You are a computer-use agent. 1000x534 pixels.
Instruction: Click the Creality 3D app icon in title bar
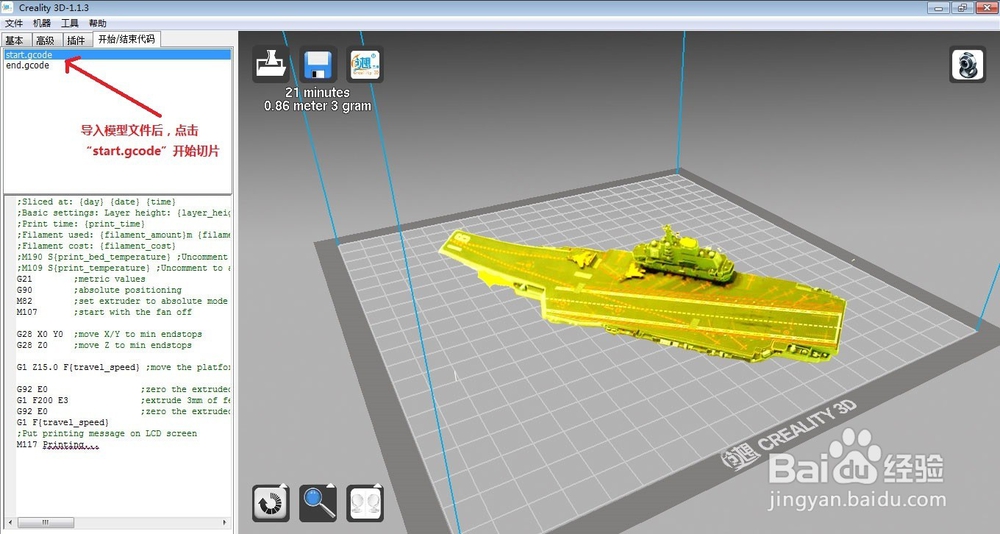click(x=7, y=8)
